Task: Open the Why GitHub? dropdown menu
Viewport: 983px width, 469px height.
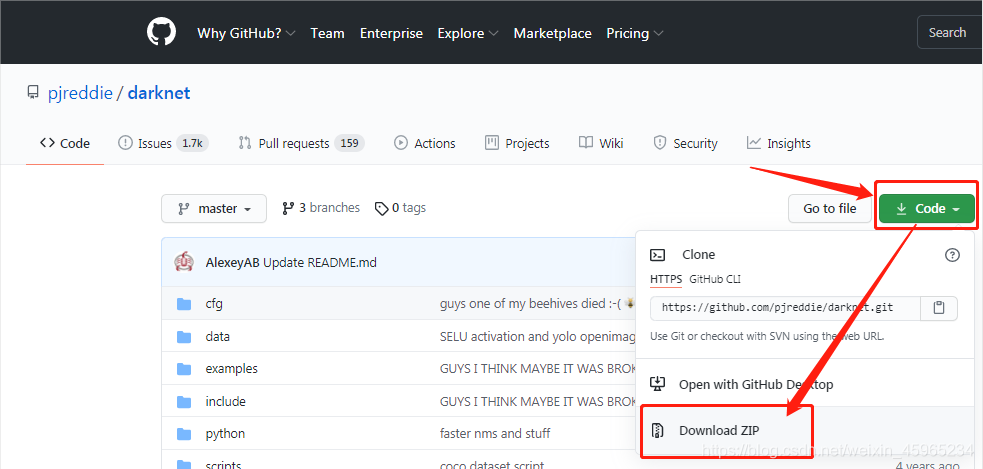Action: coord(246,33)
